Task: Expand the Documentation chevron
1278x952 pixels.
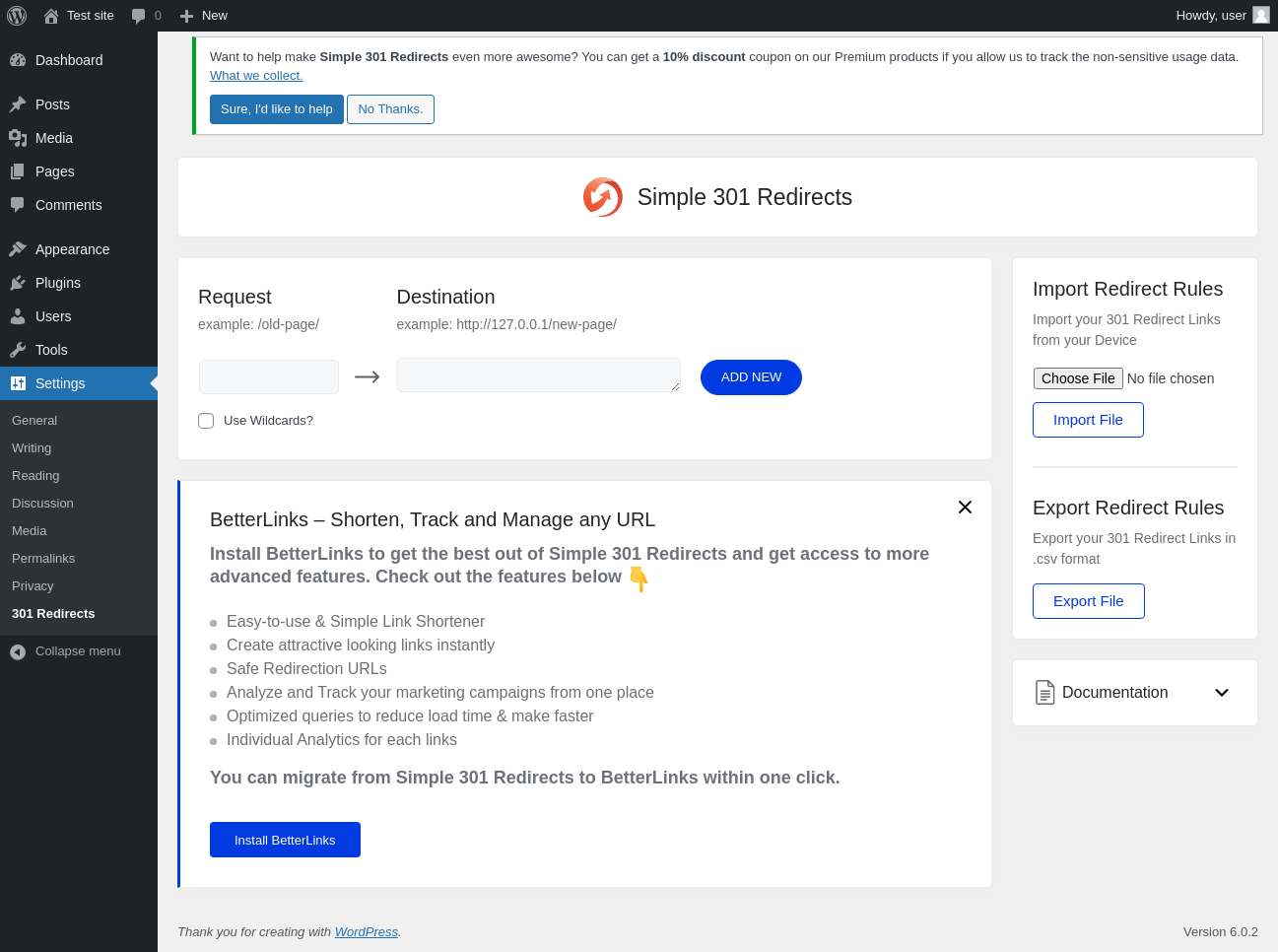Action: (x=1222, y=693)
